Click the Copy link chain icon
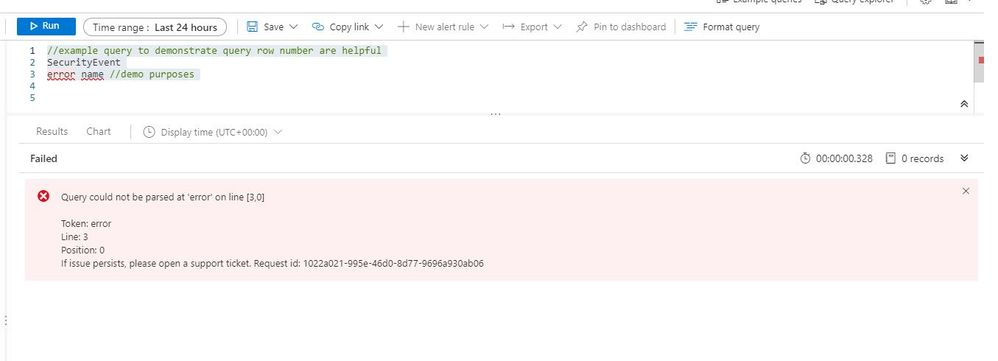Image resolution: width=998 pixels, height=361 pixels. (x=318, y=27)
